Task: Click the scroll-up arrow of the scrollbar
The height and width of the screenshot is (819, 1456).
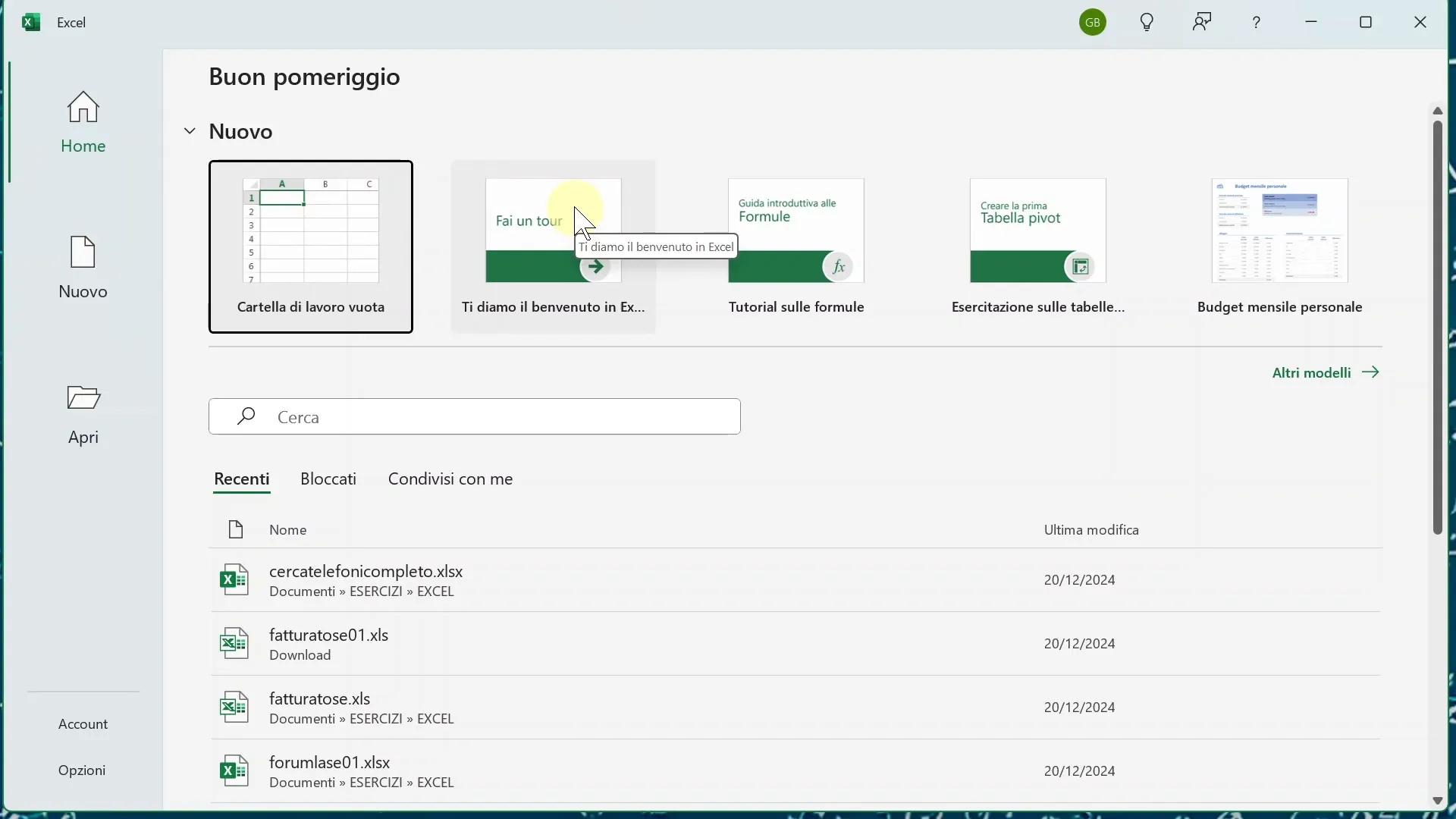Action: [1438, 111]
